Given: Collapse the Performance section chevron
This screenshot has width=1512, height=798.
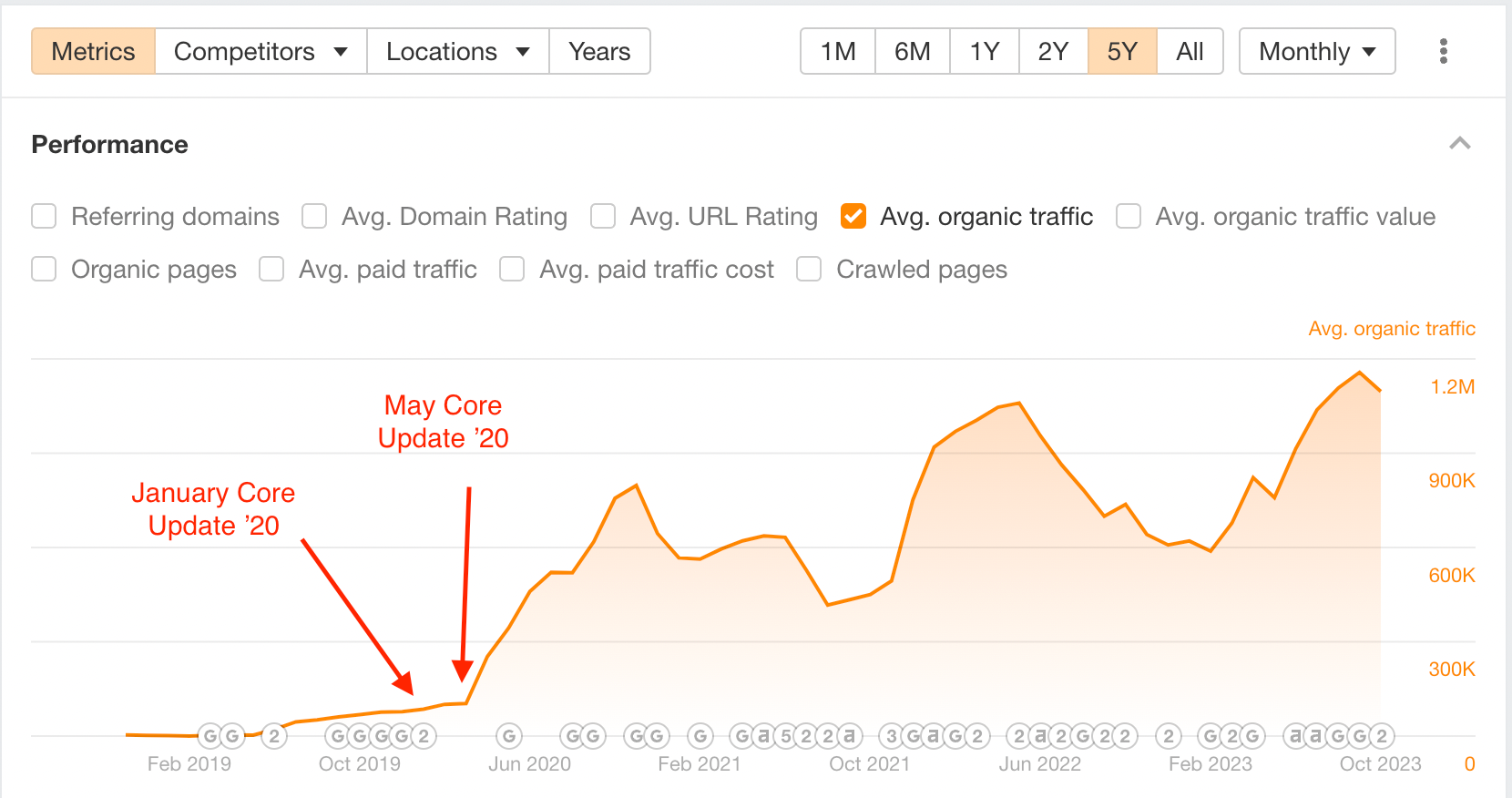Looking at the screenshot, I should (x=1460, y=144).
